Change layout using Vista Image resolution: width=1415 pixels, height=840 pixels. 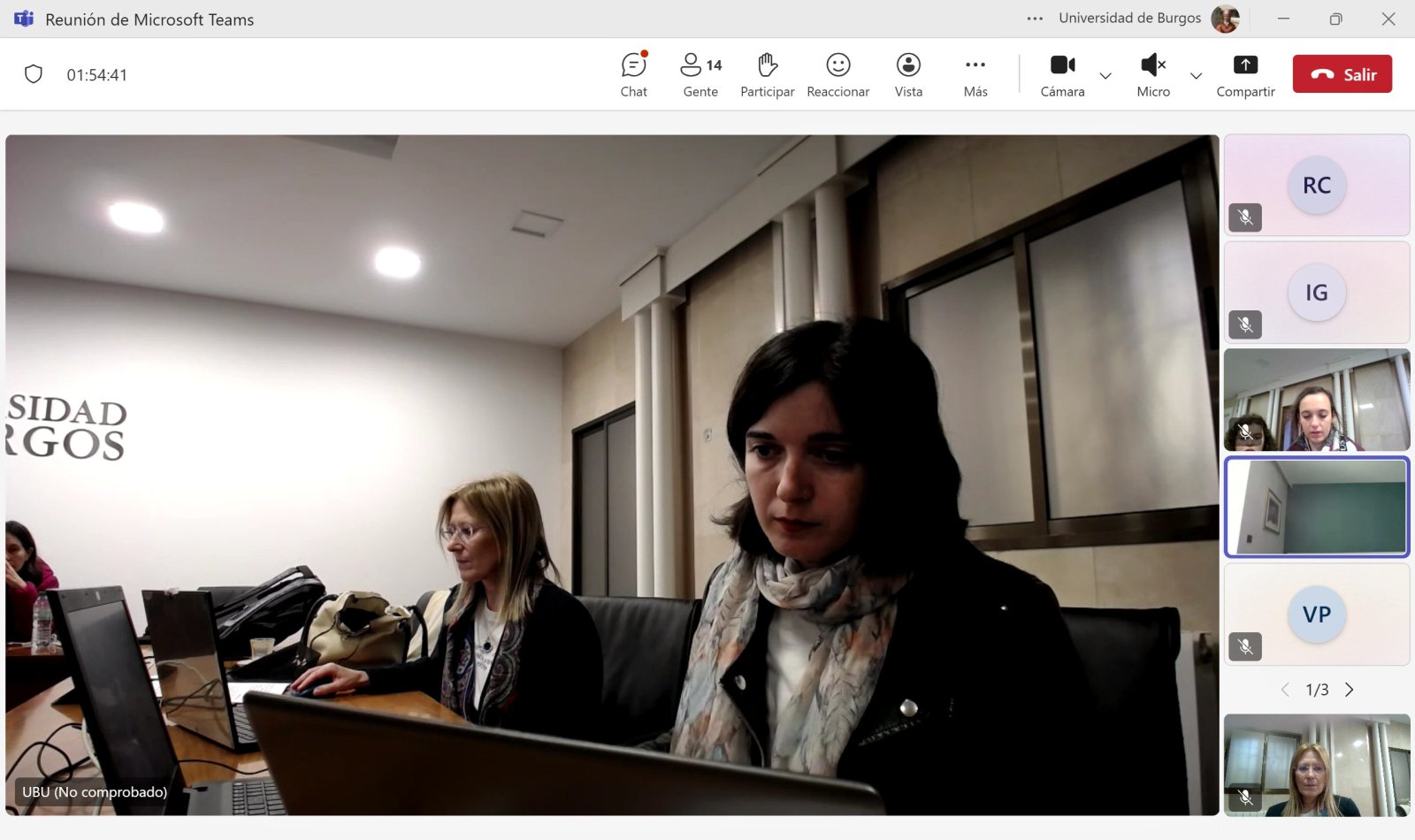pyautogui.click(x=908, y=74)
